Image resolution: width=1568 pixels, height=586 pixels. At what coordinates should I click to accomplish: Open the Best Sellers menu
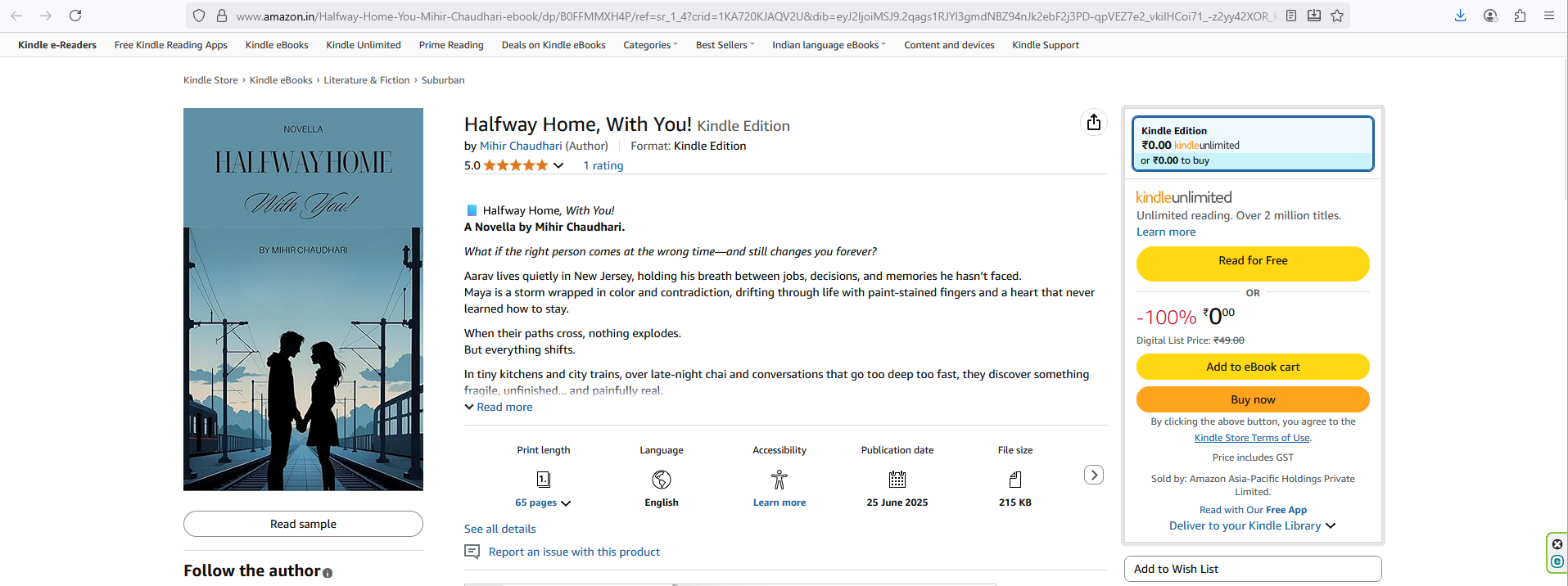coord(725,45)
